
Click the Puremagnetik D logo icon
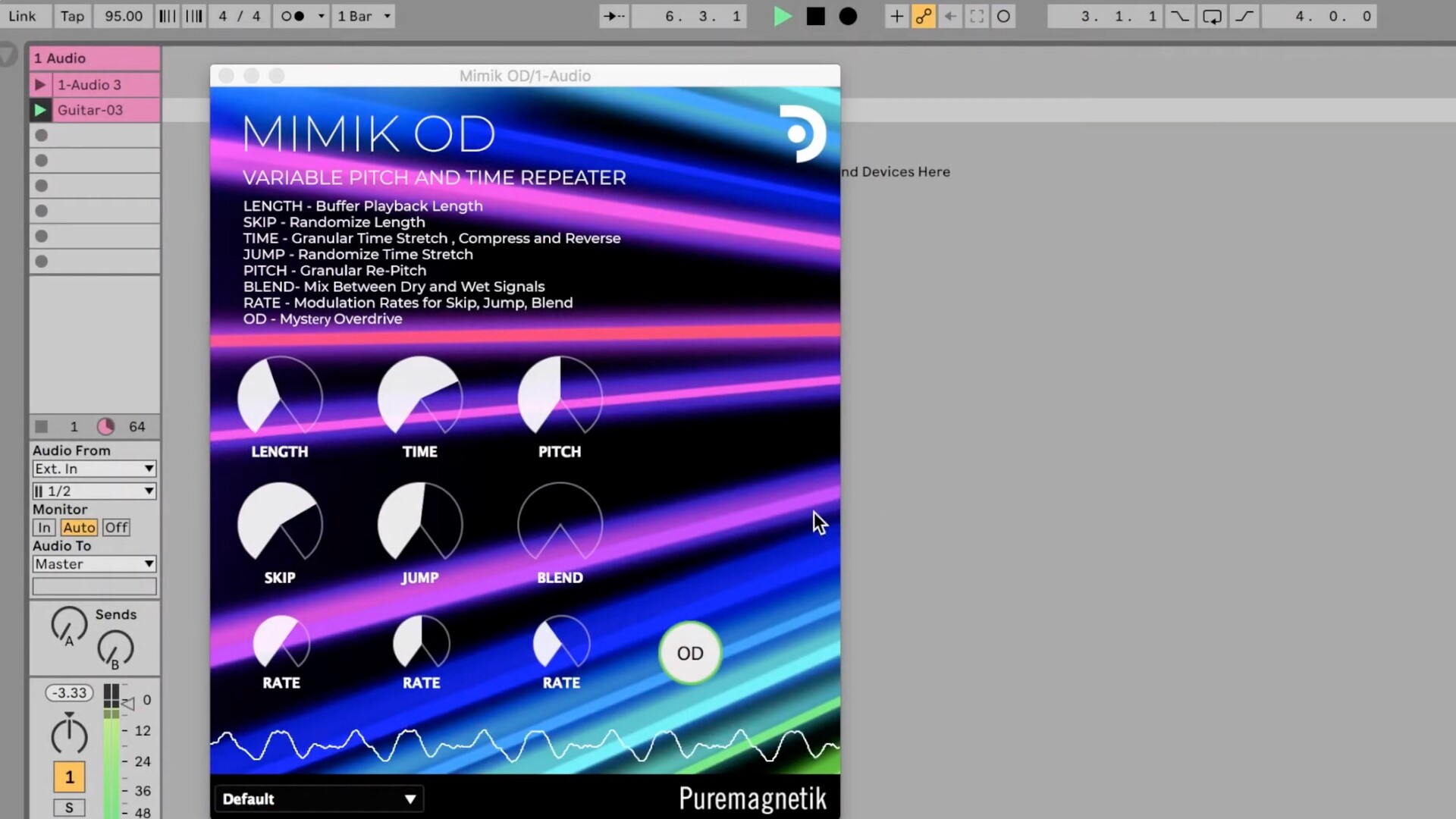(x=804, y=134)
